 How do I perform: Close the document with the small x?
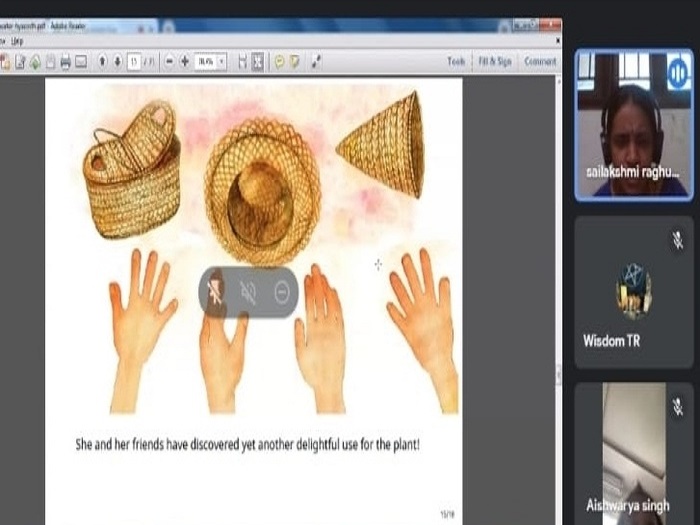coord(558,41)
